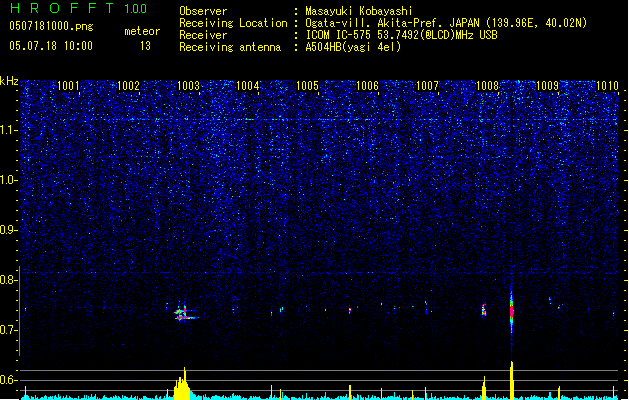
Task: Click the tallest yellow power spike after 1008
Action: pyautogui.click(x=512, y=380)
